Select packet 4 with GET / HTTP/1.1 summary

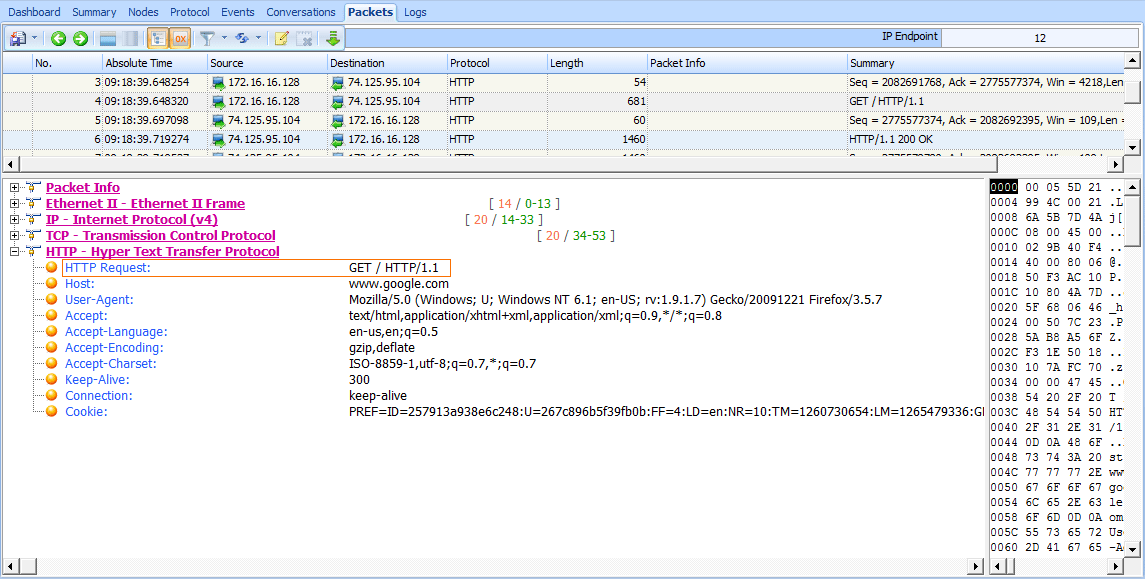point(563,101)
